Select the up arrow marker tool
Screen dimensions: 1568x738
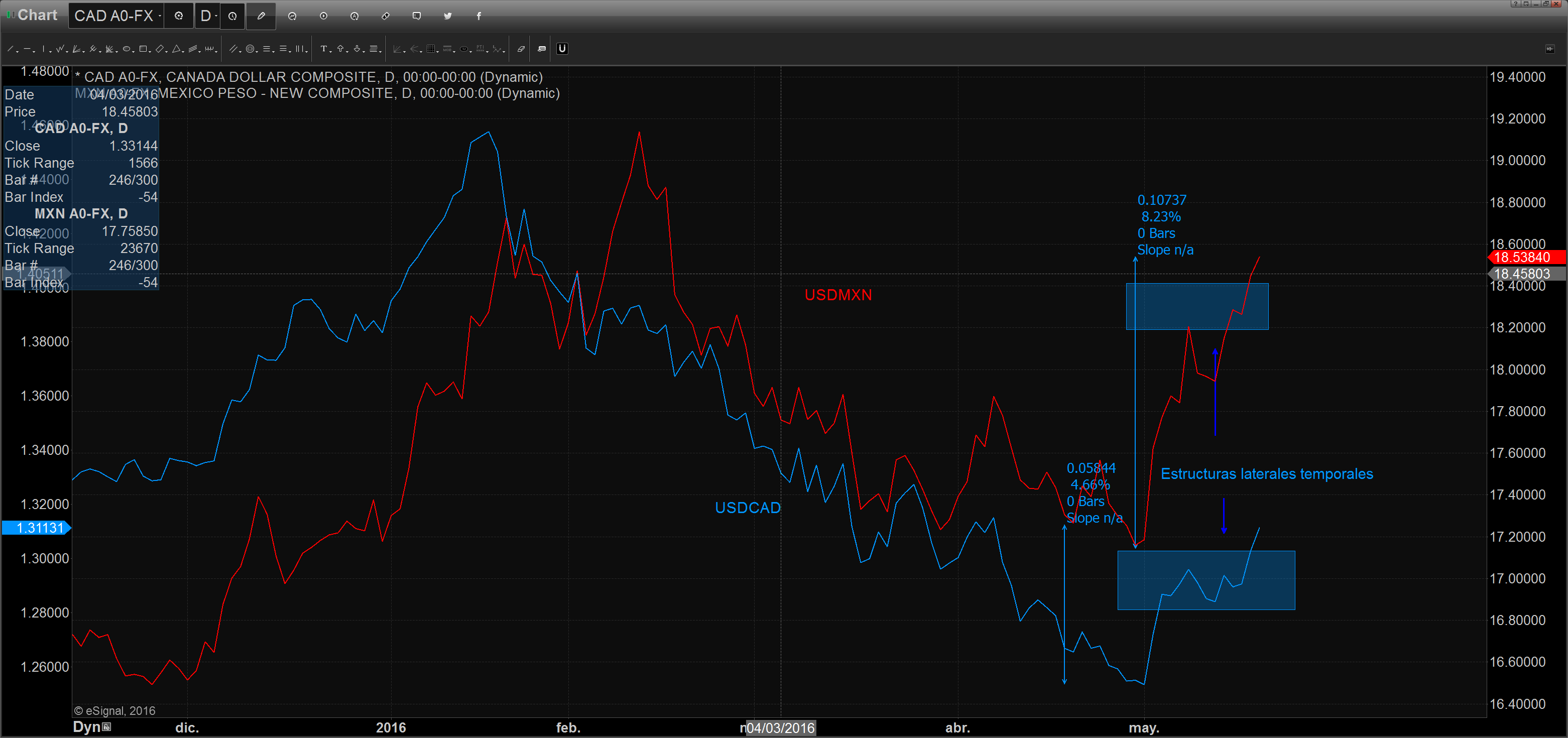coord(341,49)
